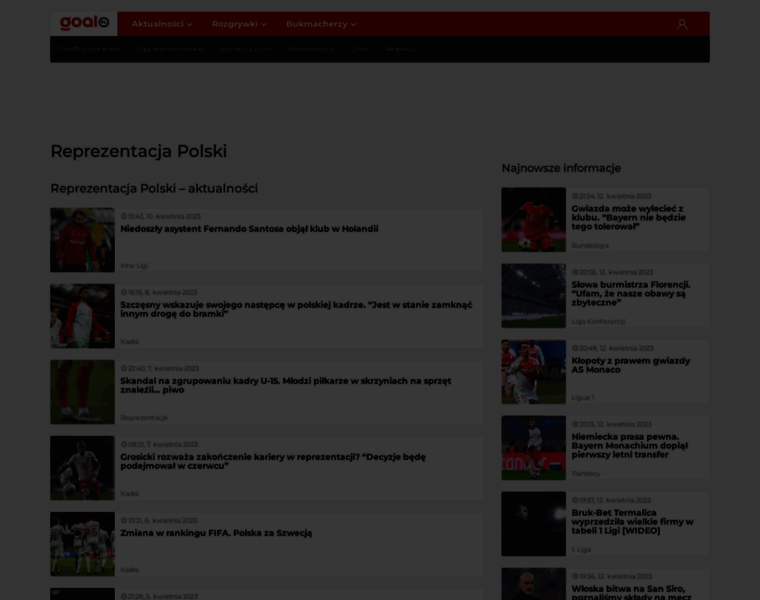This screenshot has width=760, height=600.
Task: Open Kadra tag under Grosicki article
Action: [129, 494]
